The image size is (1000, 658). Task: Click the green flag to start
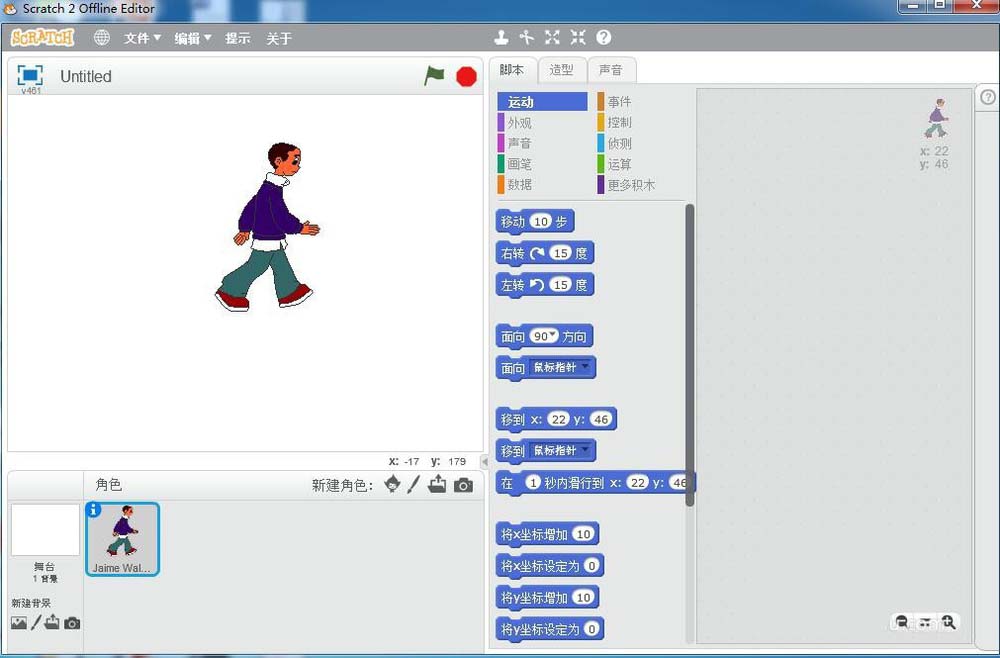tap(434, 76)
